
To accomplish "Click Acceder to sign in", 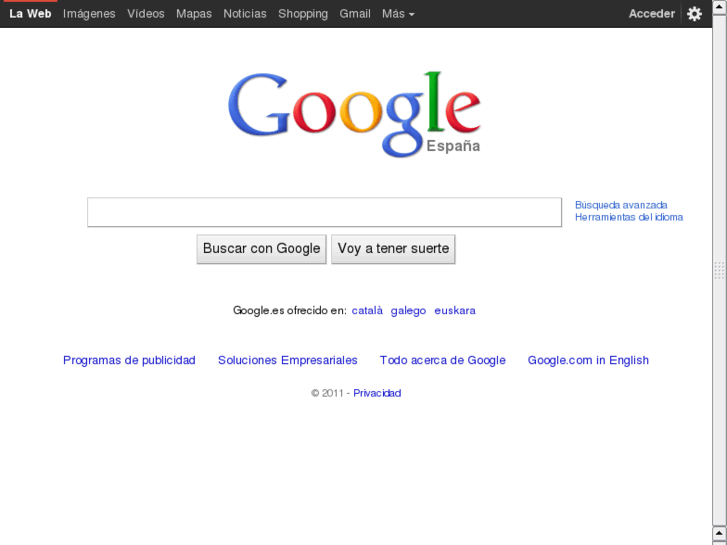I will (651, 14).
